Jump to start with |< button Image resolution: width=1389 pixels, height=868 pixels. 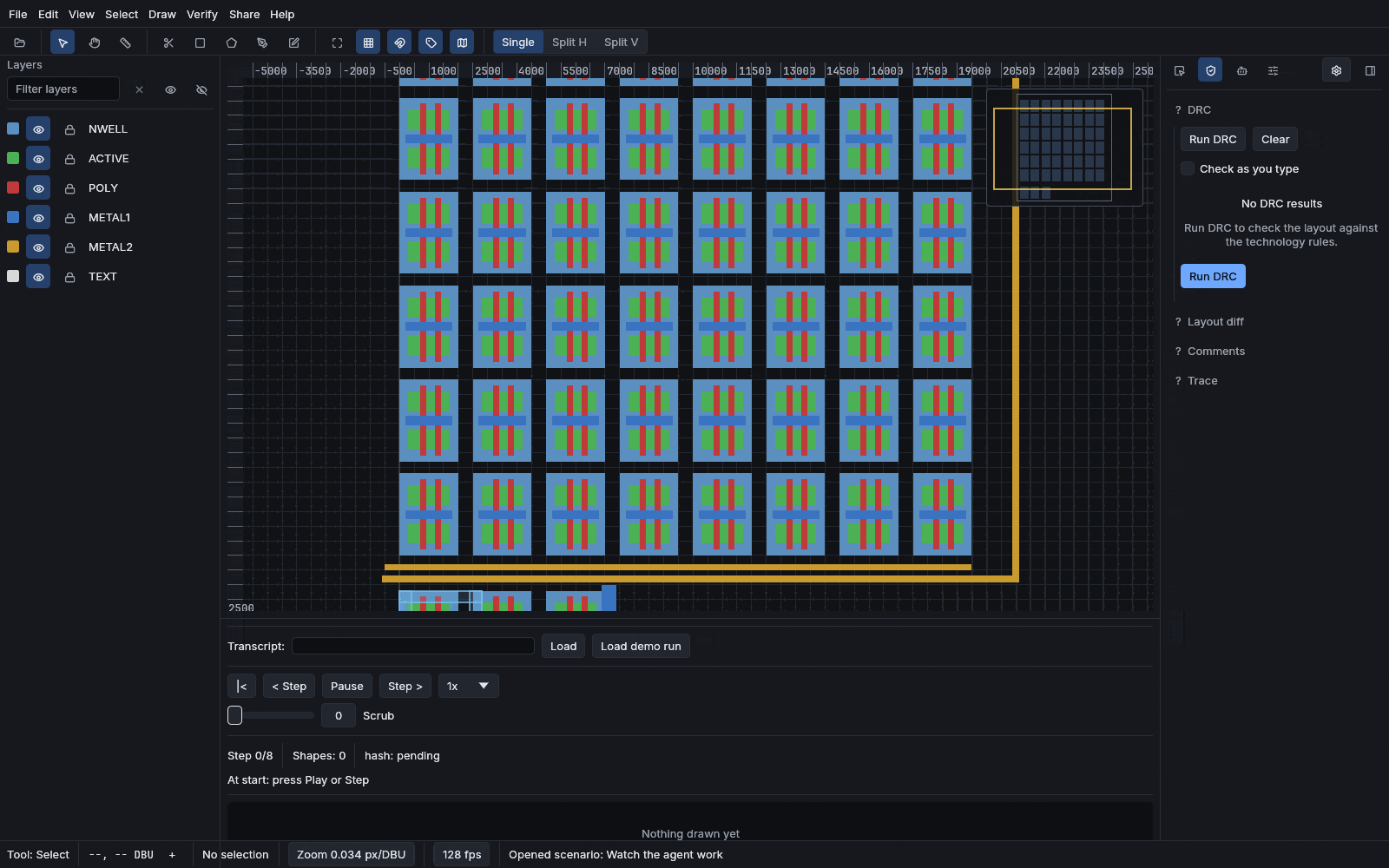(241, 686)
